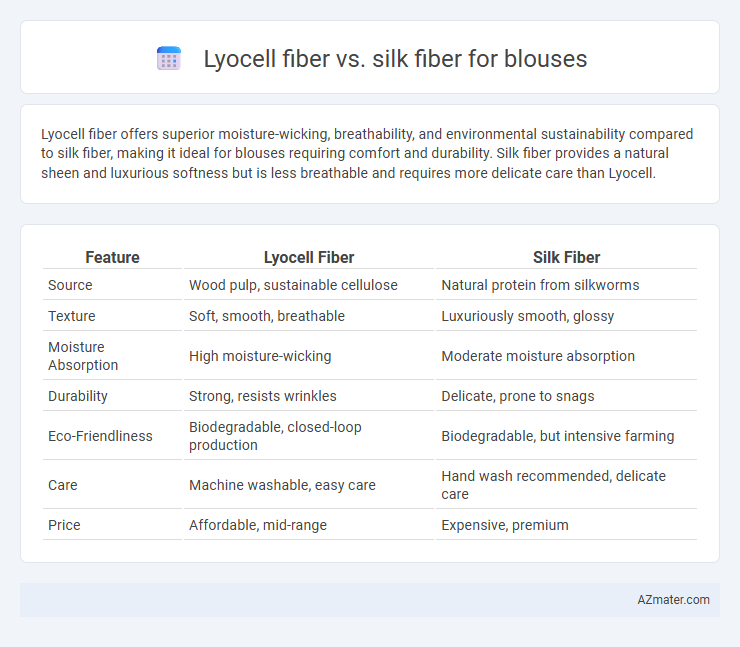Click 'Delicate, prone to snags' cell
The height and width of the screenshot is (647, 740).
tap(517, 396)
